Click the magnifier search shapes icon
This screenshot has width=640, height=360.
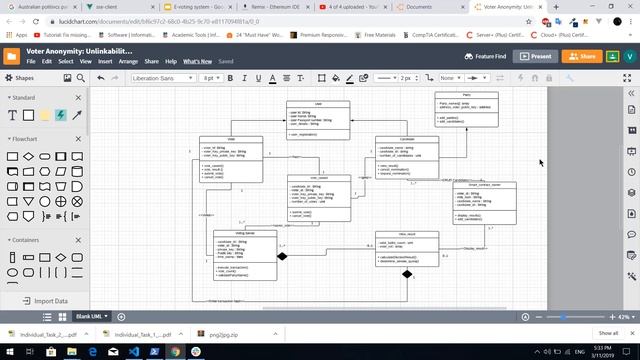(x=81, y=78)
